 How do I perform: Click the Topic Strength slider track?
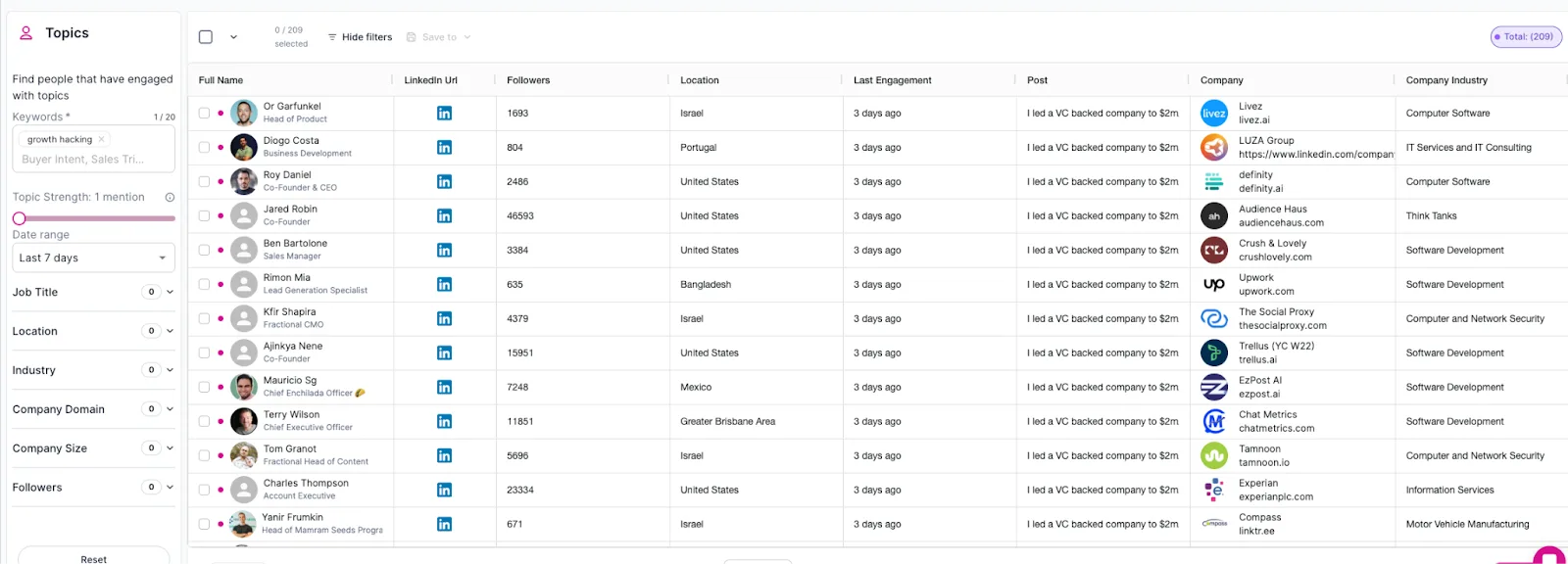[x=94, y=218]
